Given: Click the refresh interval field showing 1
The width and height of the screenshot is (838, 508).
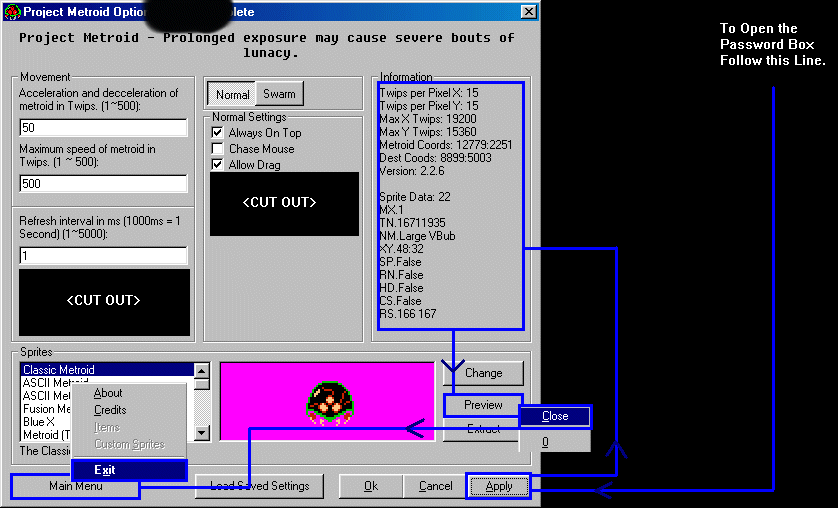Looking at the screenshot, I should [x=103, y=255].
